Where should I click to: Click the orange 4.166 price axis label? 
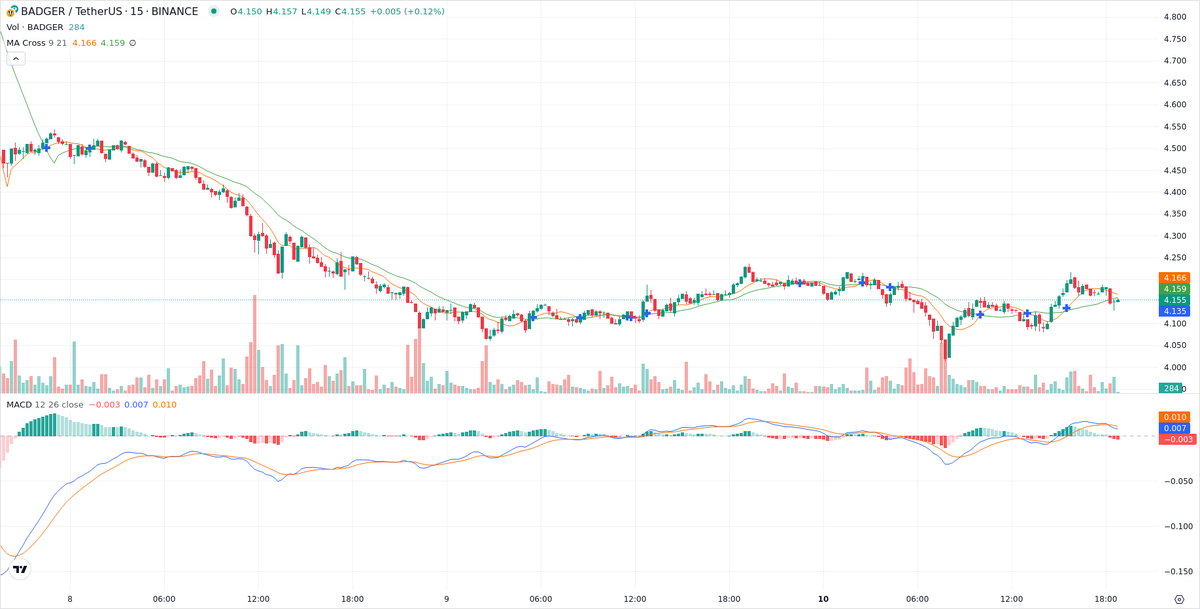(1174, 278)
